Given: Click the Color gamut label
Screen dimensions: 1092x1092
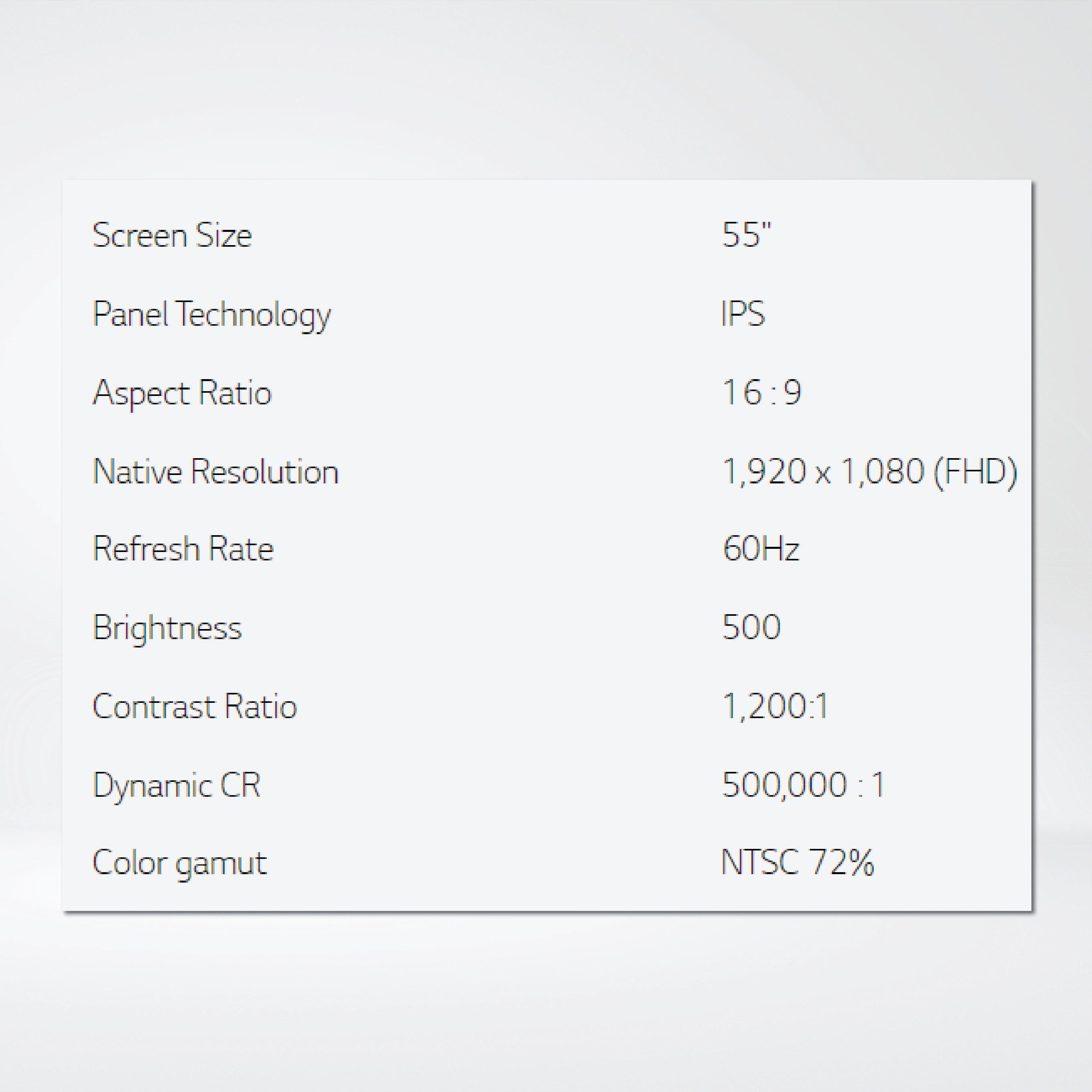Looking at the screenshot, I should (x=179, y=864).
